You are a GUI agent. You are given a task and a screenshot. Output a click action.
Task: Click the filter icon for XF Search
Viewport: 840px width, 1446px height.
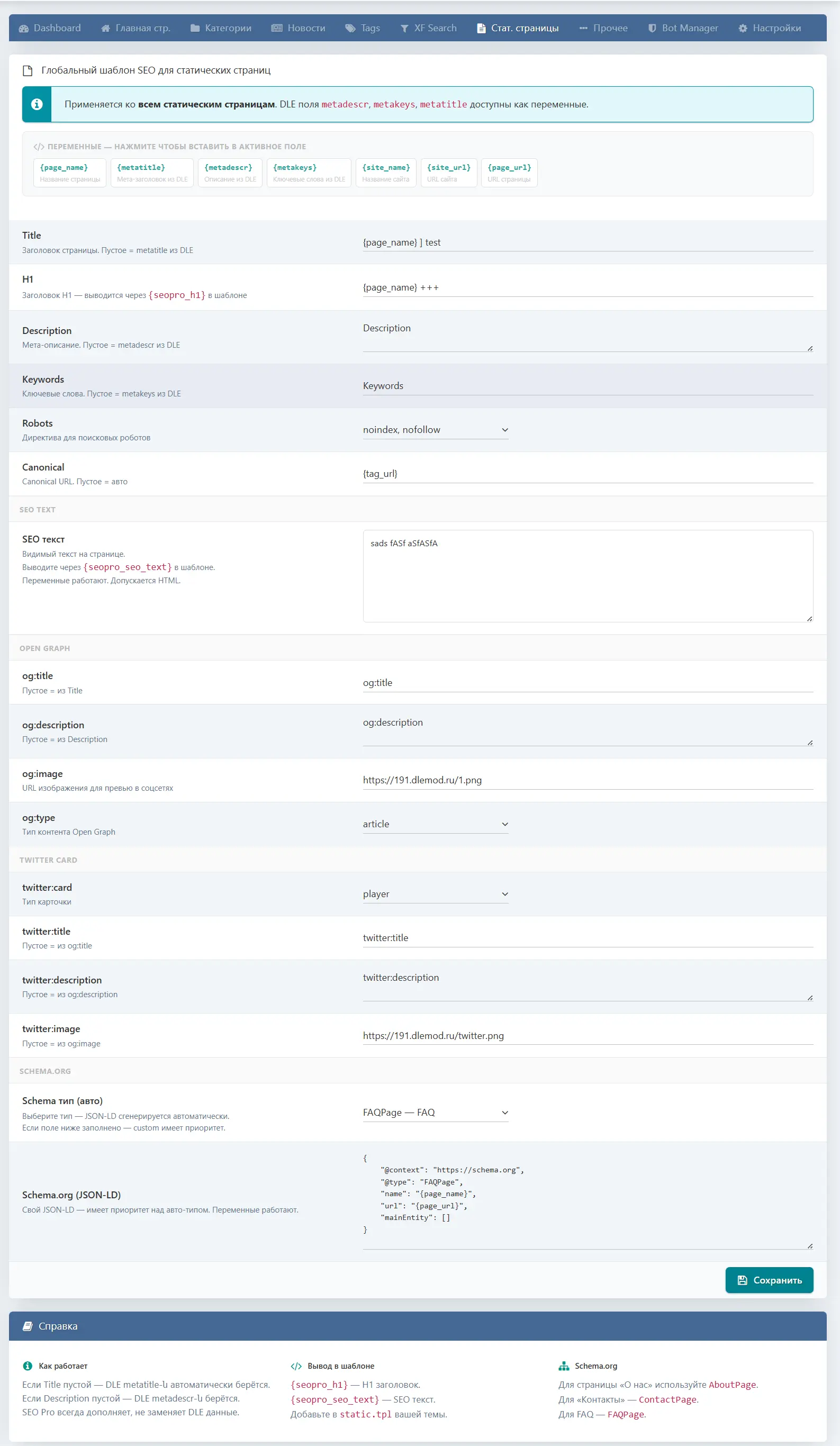[x=404, y=28]
